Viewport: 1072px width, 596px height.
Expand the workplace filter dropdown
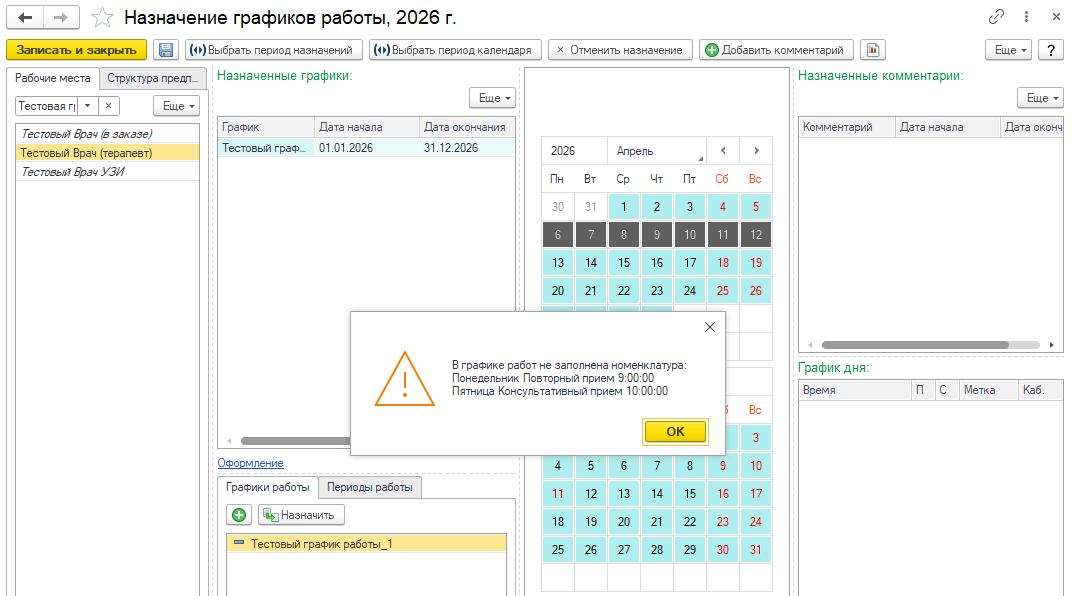pyautogui.click(x=87, y=106)
